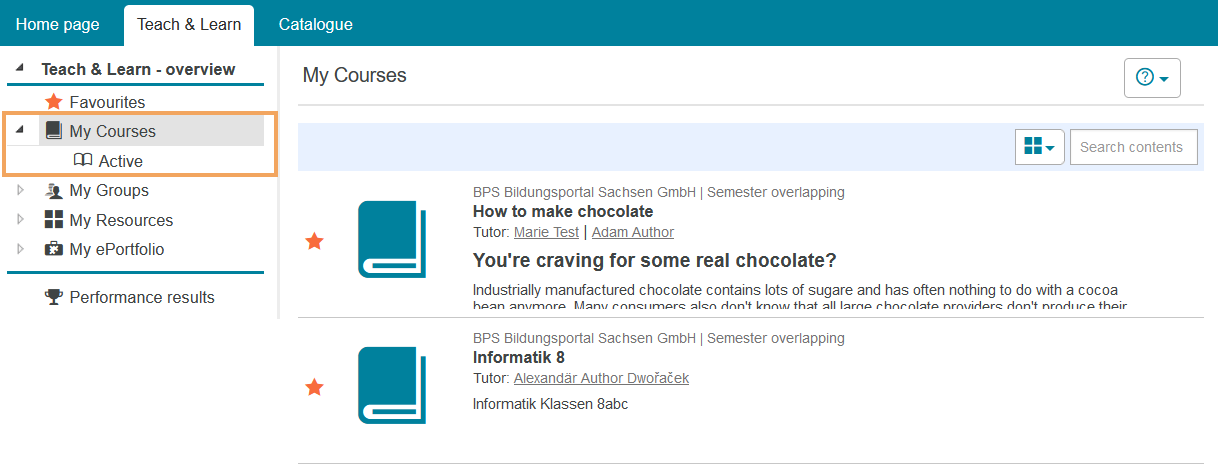This screenshot has height=469, width=1218.
Task: Open My ePortfolio in sidebar
Action: click(117, 249)
